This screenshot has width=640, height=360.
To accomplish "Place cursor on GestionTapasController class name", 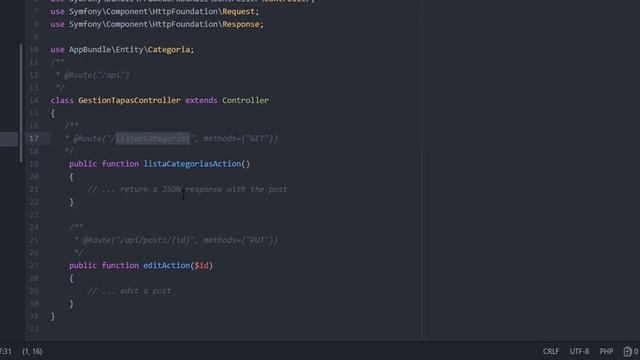I will (x=129, y=100).
